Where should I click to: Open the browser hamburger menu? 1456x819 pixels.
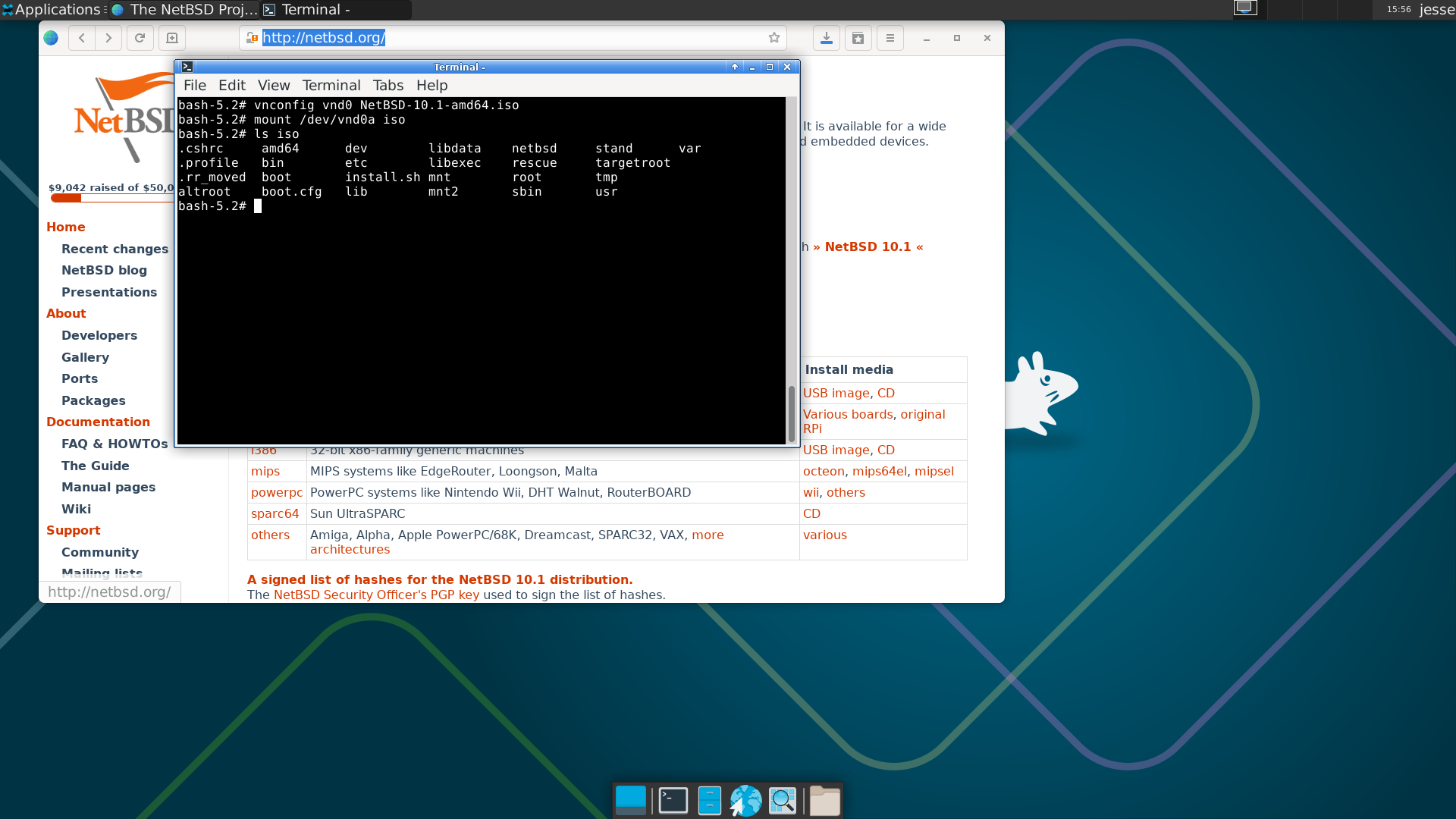pyautogui.click(x=890, y=38)
